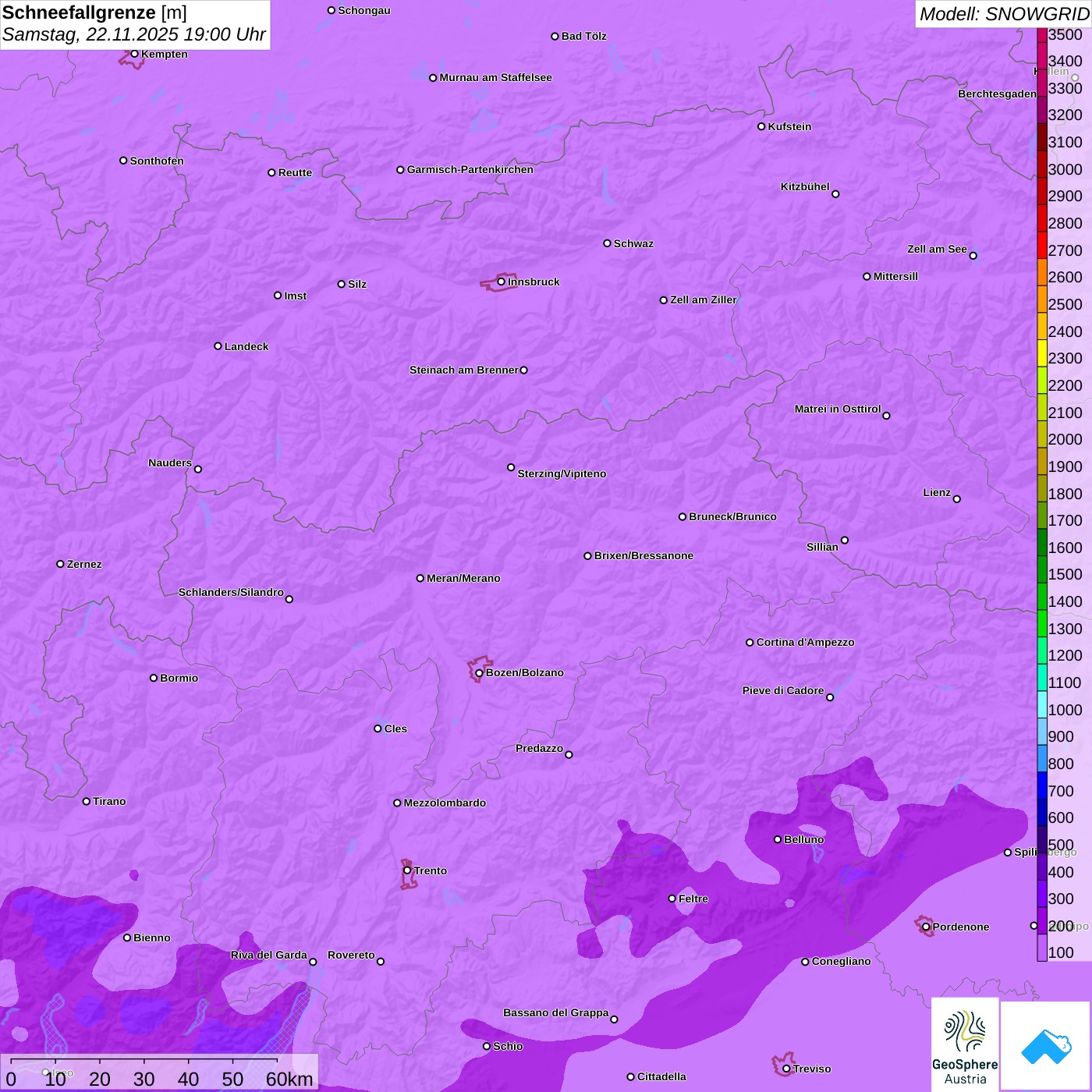Click the Nauders location dot
This screenshot has width=1092, height=1092.
198,469
